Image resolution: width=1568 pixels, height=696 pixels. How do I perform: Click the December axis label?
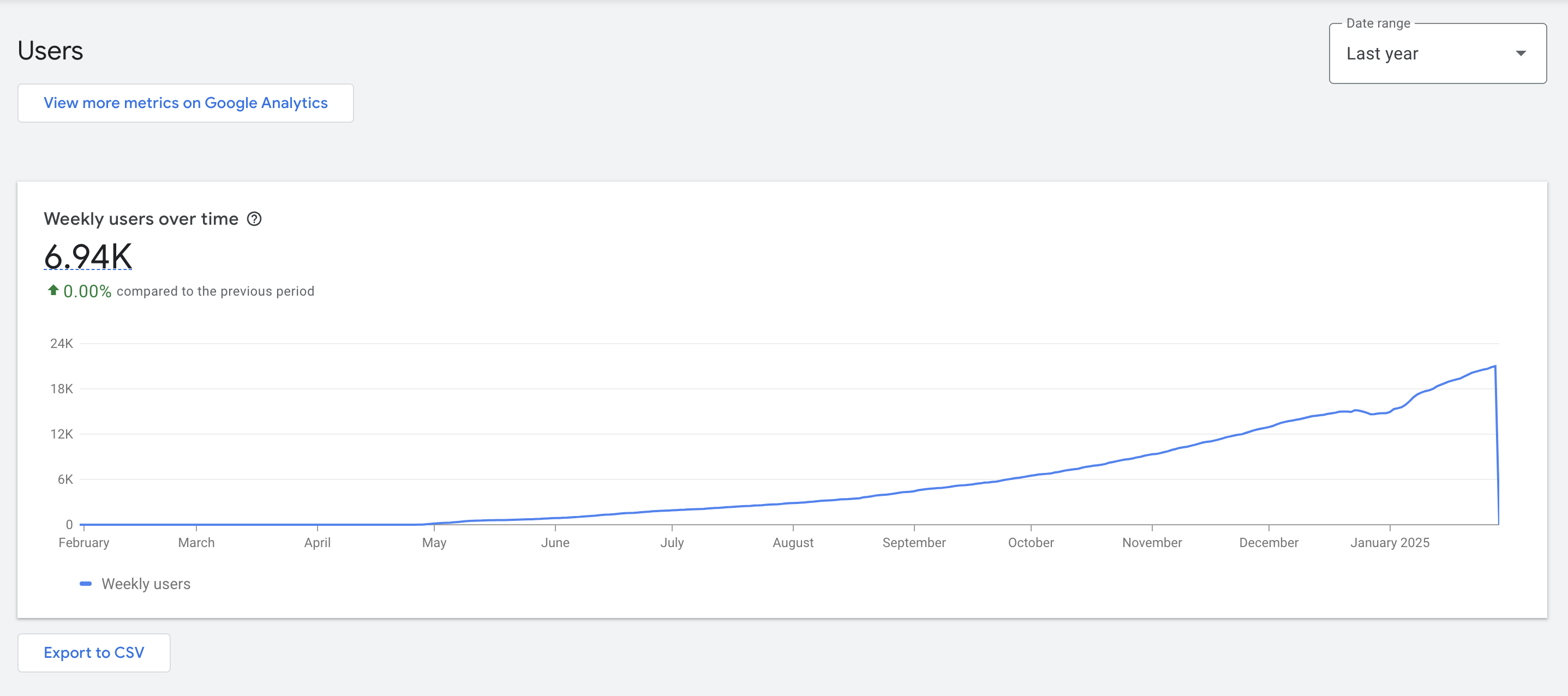[1268, 542]
